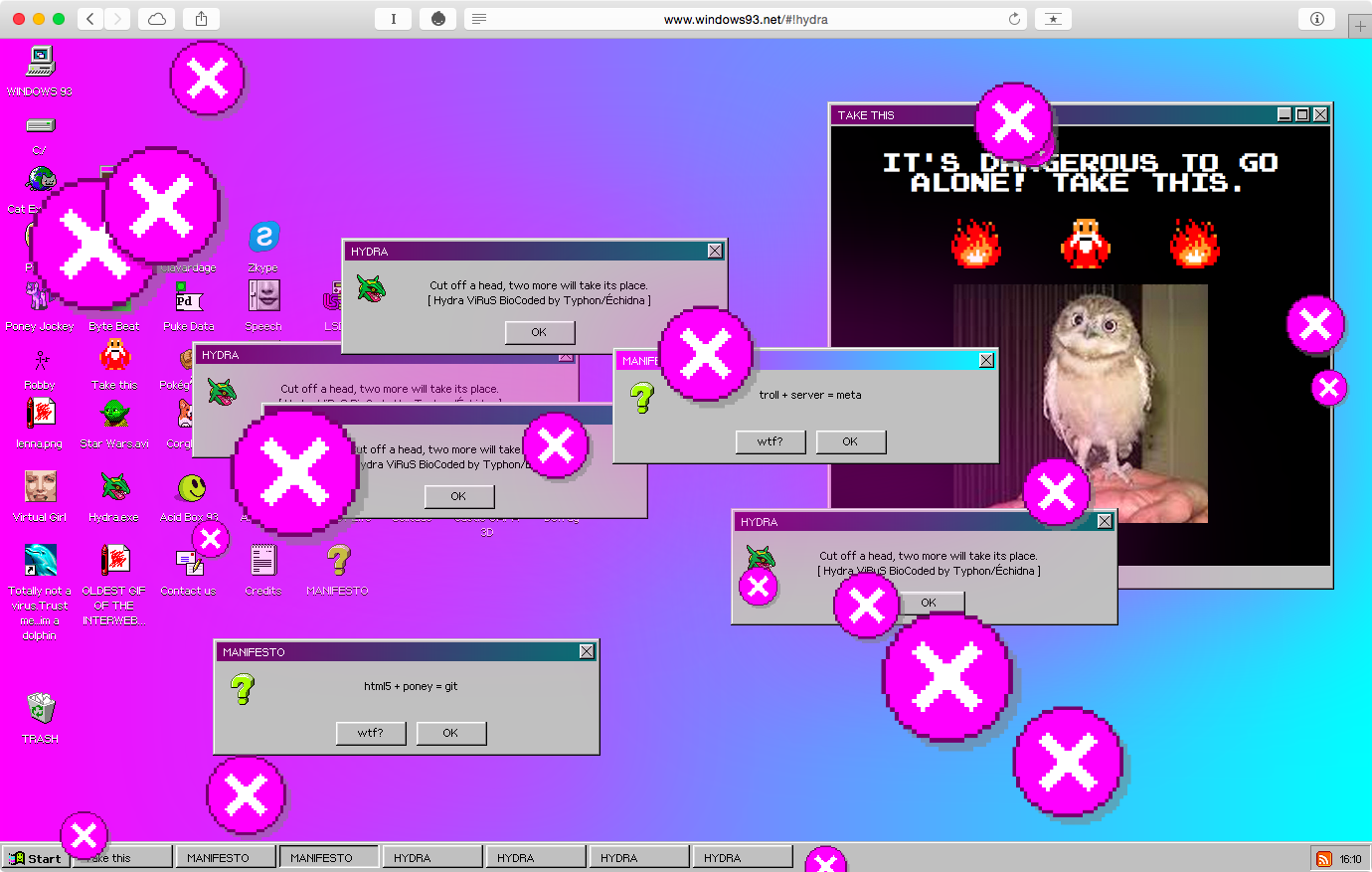Click the RSS feed icon in system tray
This screenshot has height=872, width=1372.
[1323, 859]
